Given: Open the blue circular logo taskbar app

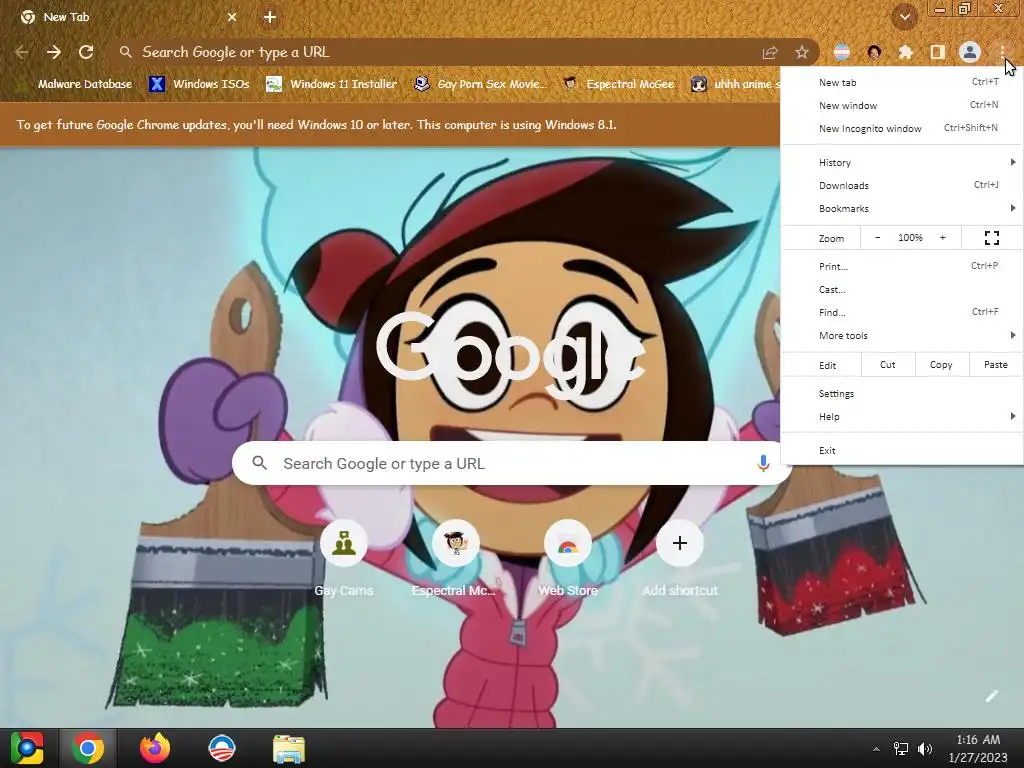Looking at the screenshot, I should [222, 748].
